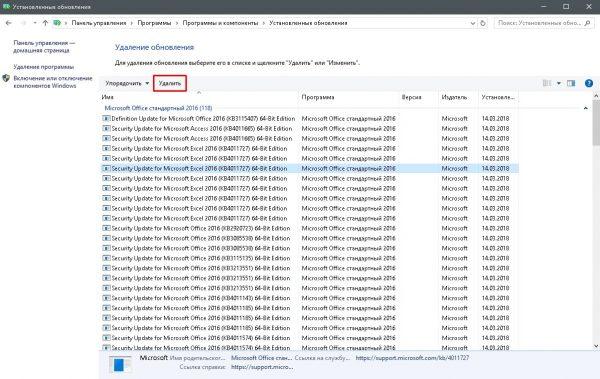The image size is (600, 379).
Task: Open the address bar history dropdown
Action: tap(473, 23)
